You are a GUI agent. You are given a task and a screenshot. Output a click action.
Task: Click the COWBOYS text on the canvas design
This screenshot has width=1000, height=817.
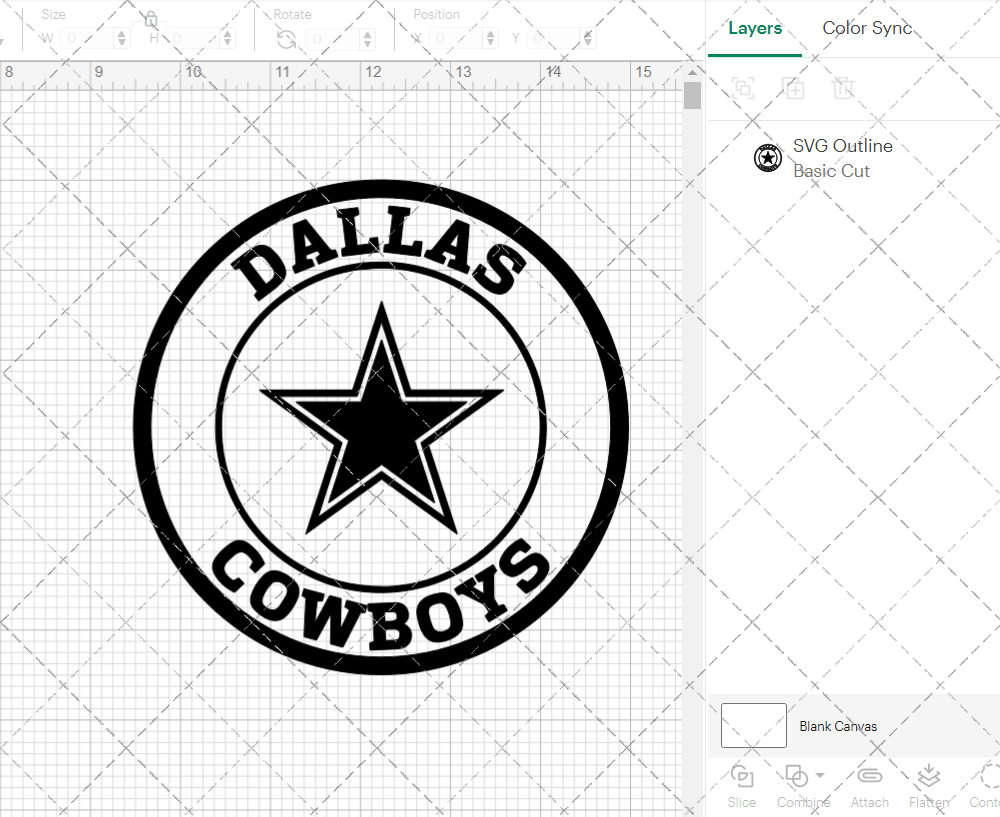[x=381, y=596]
